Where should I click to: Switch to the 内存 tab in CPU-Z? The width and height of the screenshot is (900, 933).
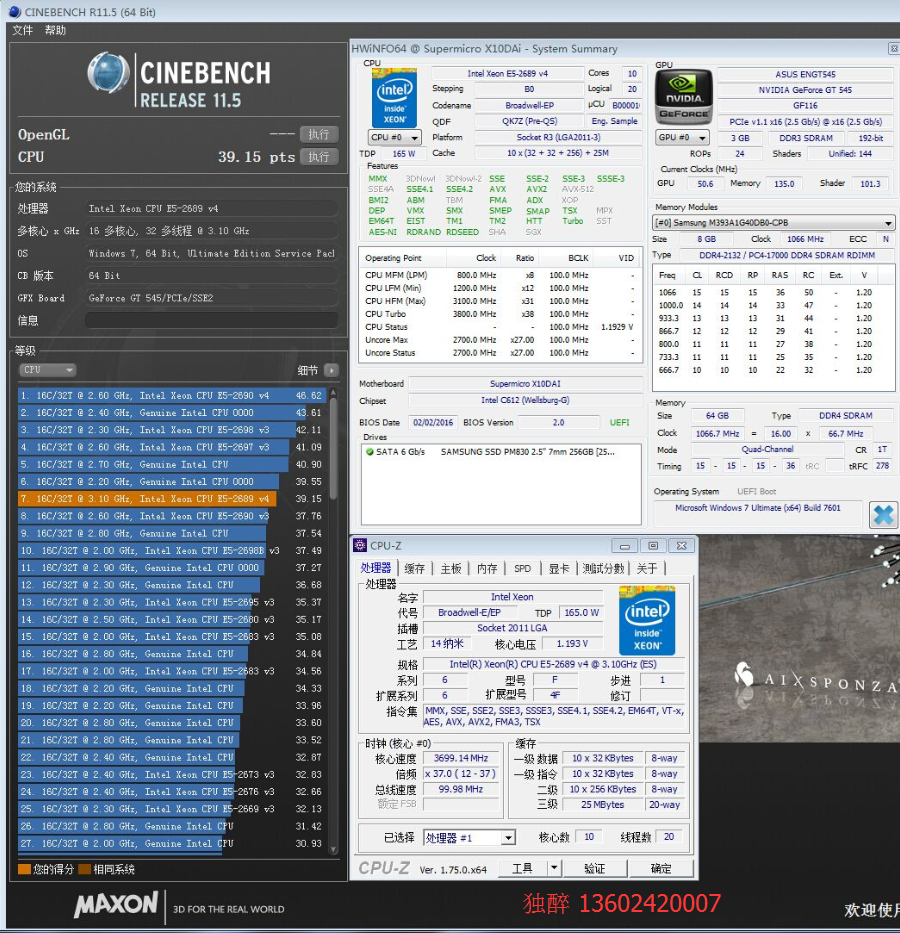tap(487, 568)
